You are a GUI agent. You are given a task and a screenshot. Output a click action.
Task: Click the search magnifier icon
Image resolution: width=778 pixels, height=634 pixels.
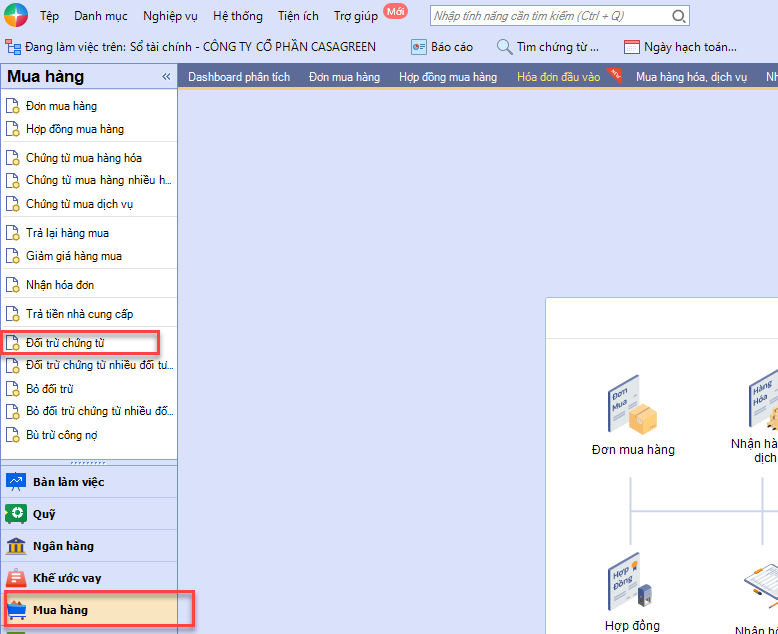point(679,16)
